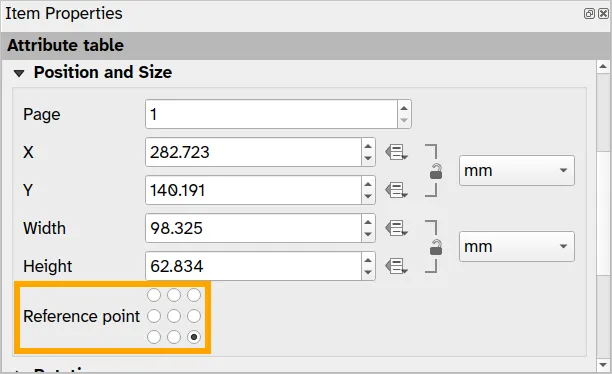Select top-left reference point
Image resolution: width=612 pixels, height=374 pixels.
pos(154,295)
